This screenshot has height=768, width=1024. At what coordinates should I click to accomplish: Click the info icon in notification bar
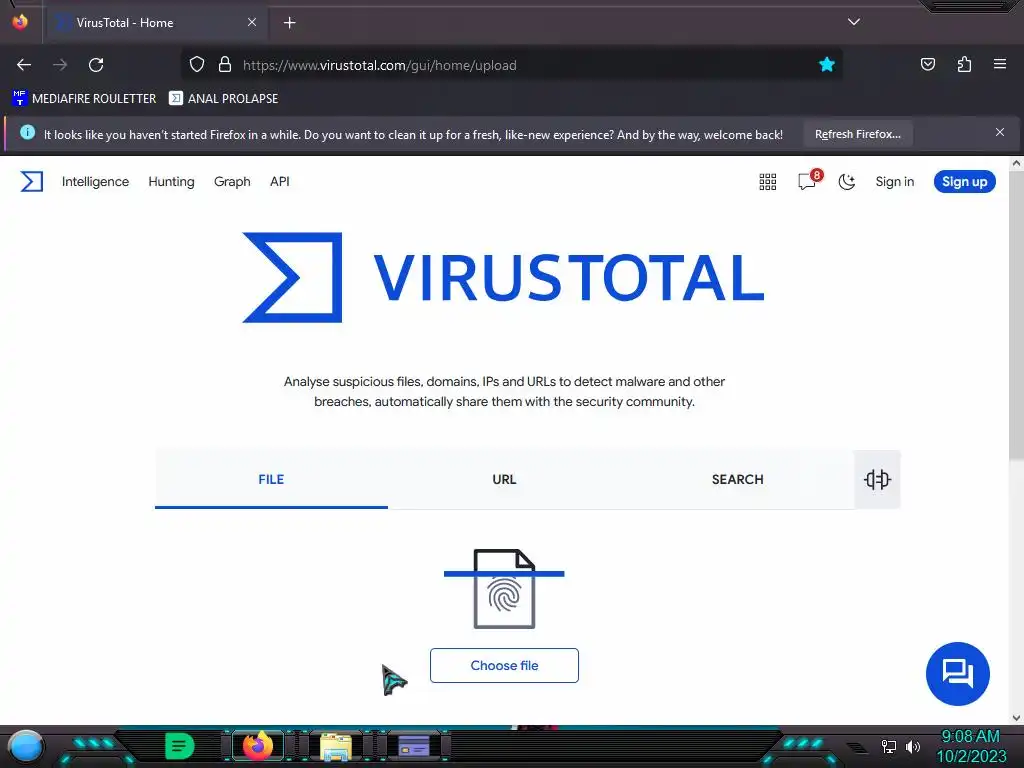27,132
